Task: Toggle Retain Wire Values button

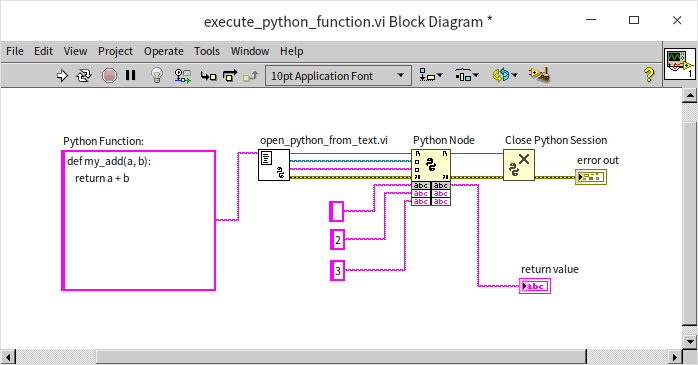Action: pyautogui.click(x=183, y=76)
